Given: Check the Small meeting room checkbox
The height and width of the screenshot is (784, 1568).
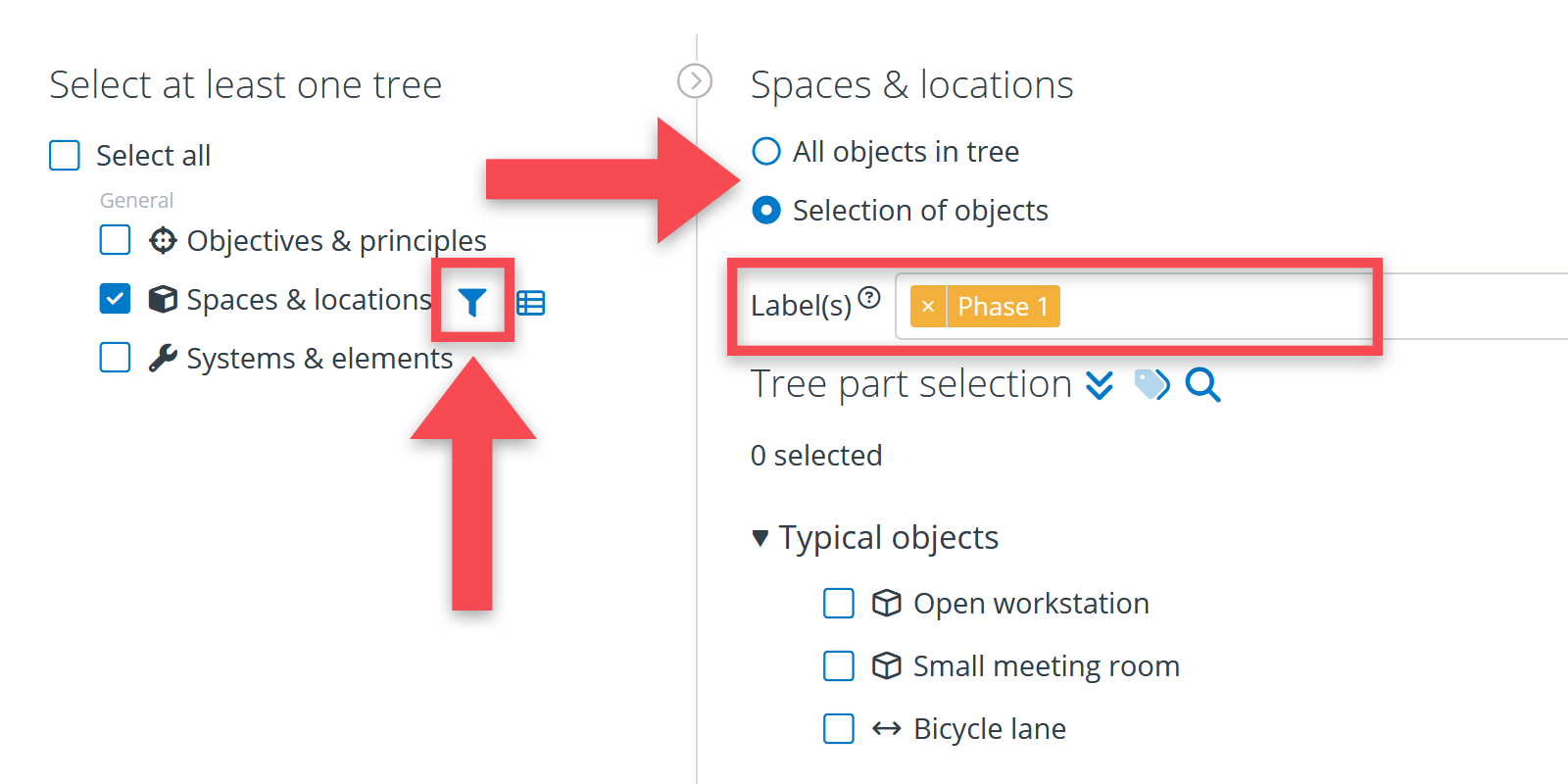Looking at the screenshot, I should coord(839,666).
